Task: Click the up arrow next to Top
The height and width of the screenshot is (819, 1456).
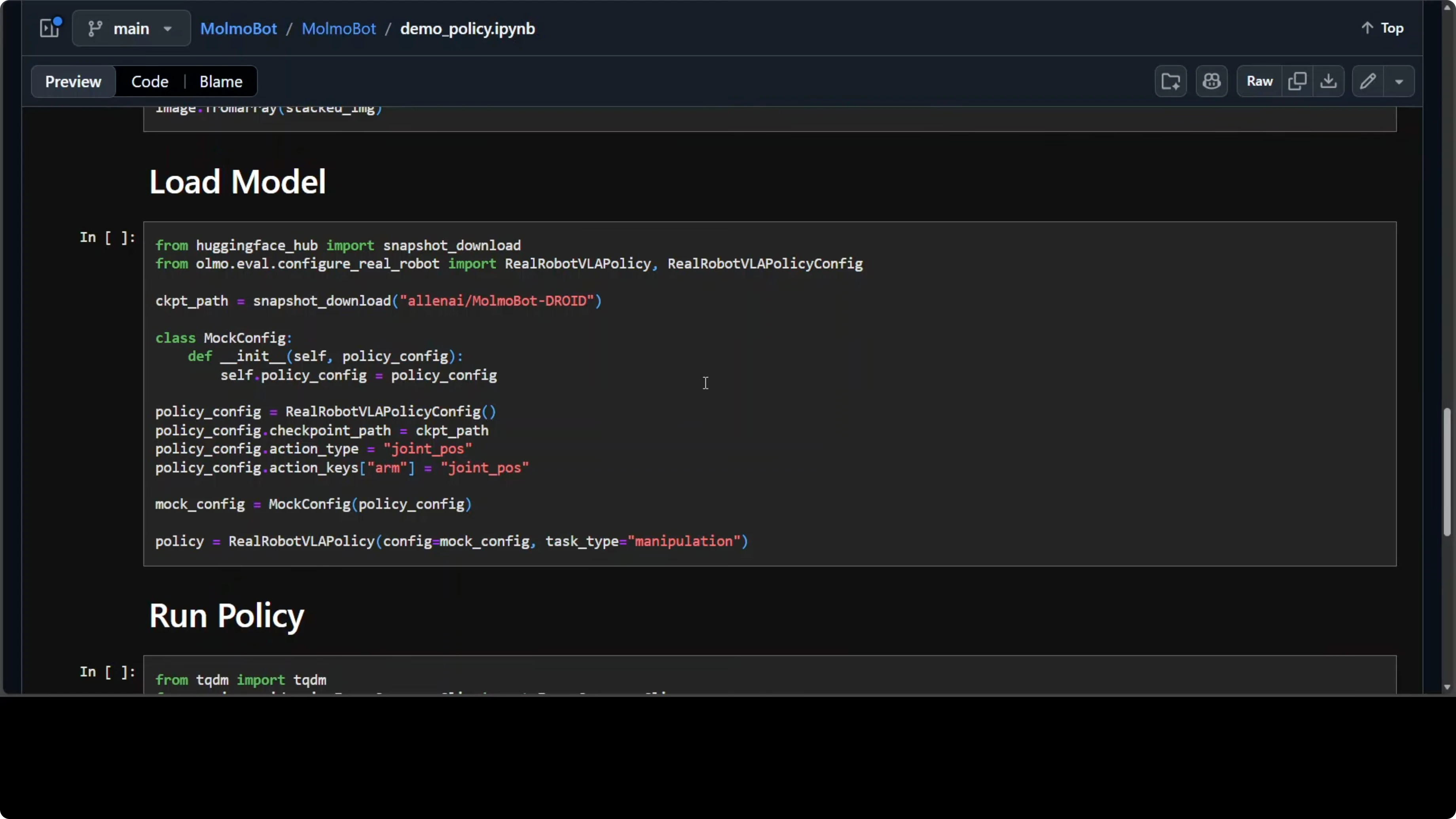Action: 1367,28
